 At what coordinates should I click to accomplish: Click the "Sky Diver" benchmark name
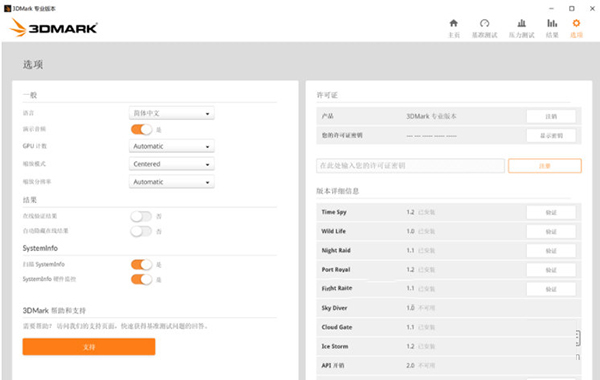334,308
